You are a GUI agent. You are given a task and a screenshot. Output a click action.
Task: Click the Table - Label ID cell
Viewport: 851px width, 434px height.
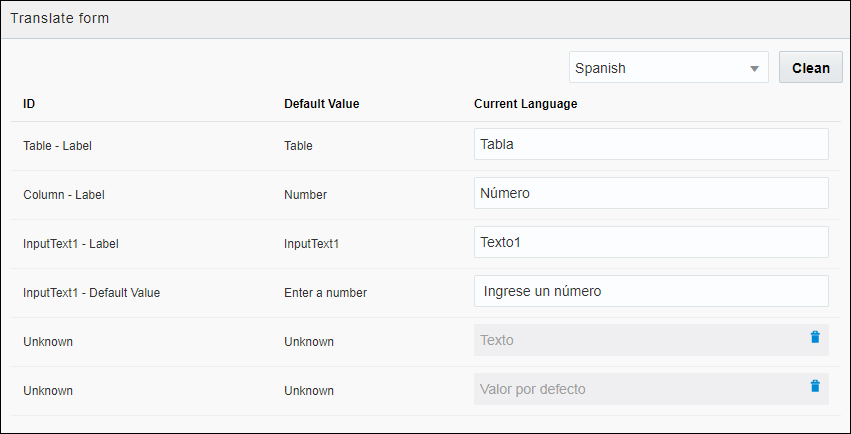pos(58,146)
